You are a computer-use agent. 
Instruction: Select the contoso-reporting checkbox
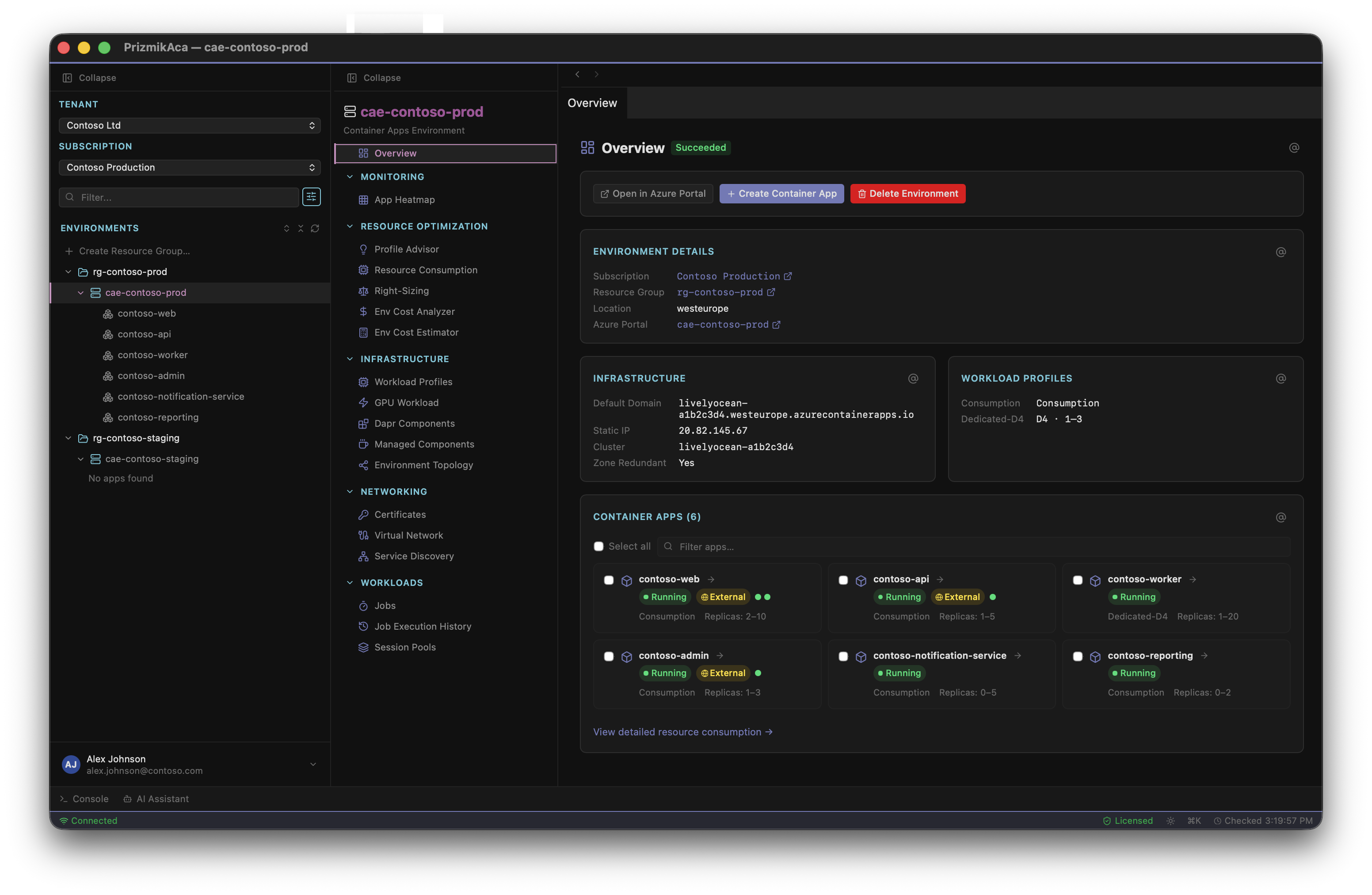click(1078, 656)
